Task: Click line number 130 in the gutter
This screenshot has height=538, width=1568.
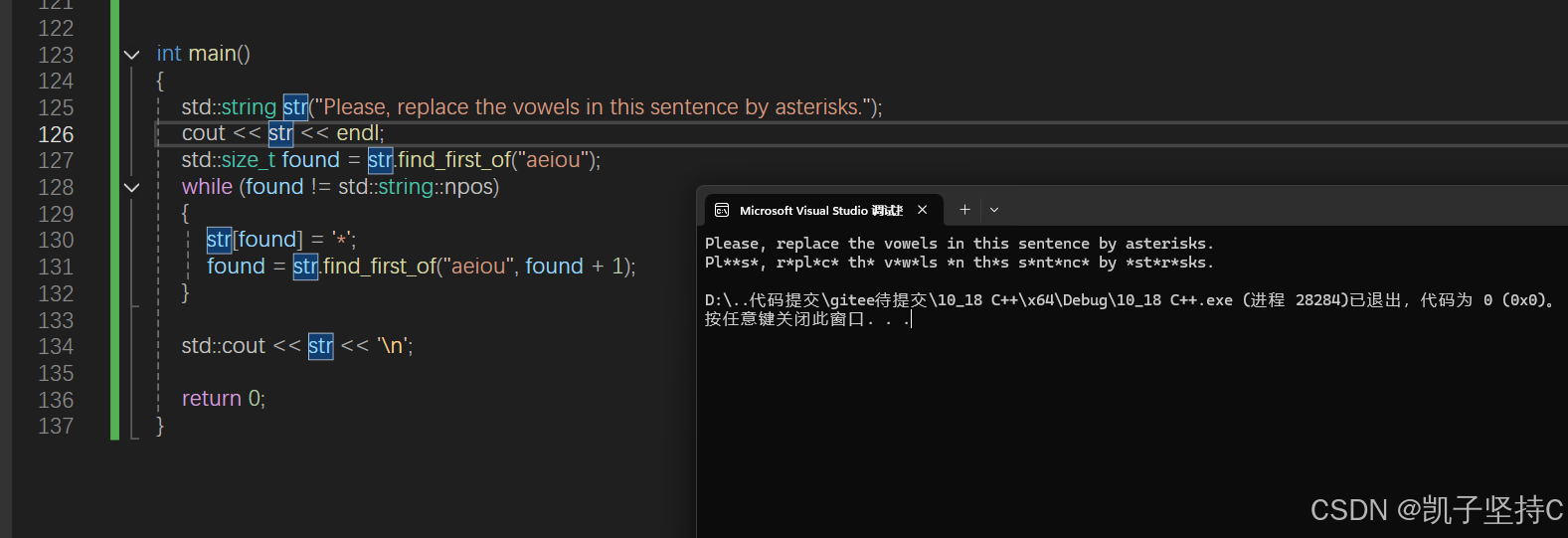Action: click(56, 240)
